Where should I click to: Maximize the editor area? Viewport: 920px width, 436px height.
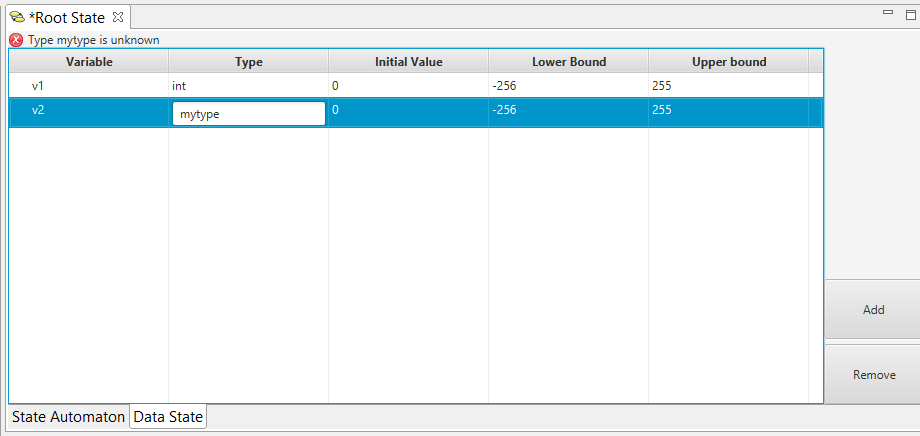pyautogui.click(x=911, y=15)
